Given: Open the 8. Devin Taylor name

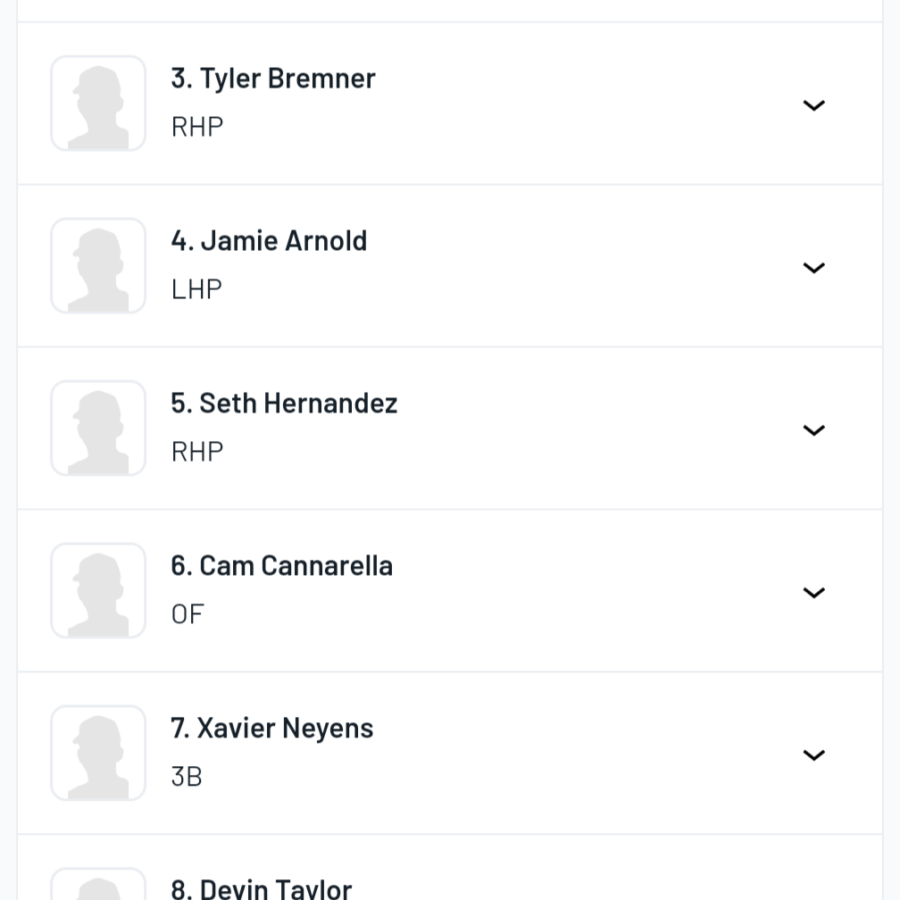Looking at the screenshot, I should (261, 889).
